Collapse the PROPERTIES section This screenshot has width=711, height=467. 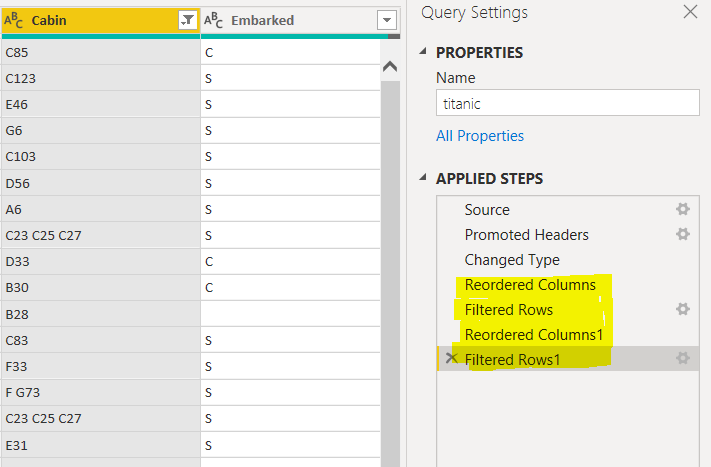point(422,53)
